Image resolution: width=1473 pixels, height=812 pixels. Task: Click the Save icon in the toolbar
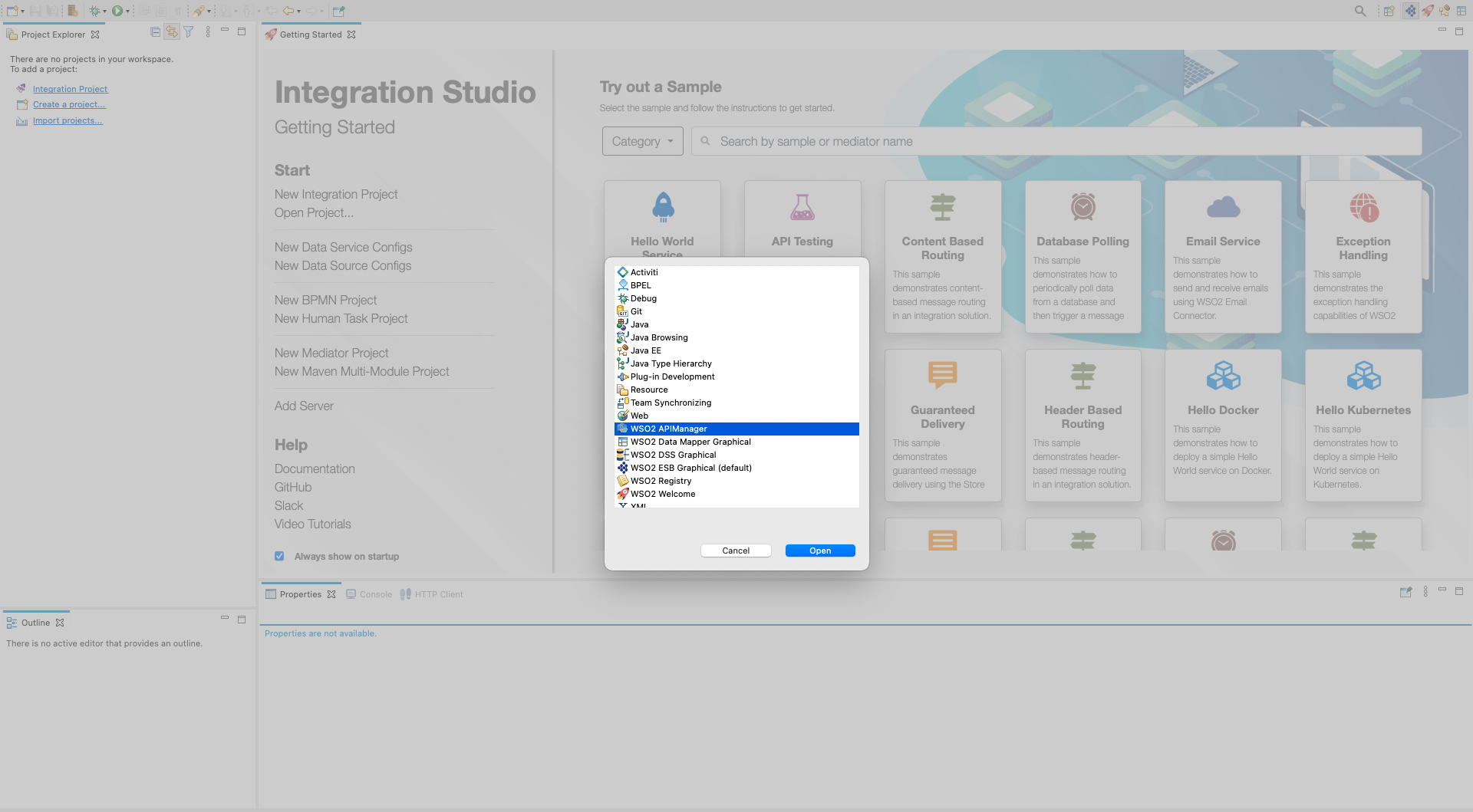pos(34,12)
